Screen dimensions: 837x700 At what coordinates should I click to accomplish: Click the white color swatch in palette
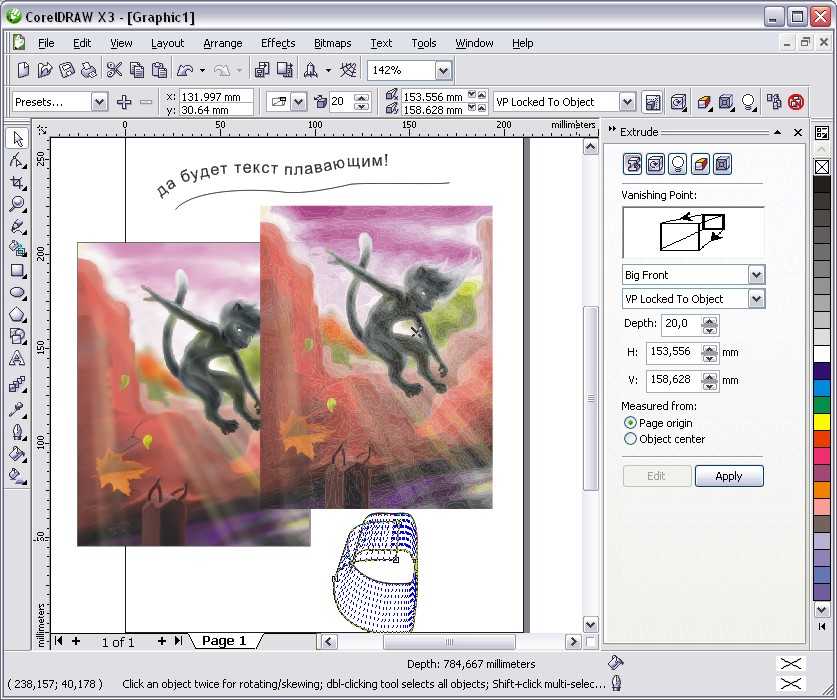tap(822, 353)
